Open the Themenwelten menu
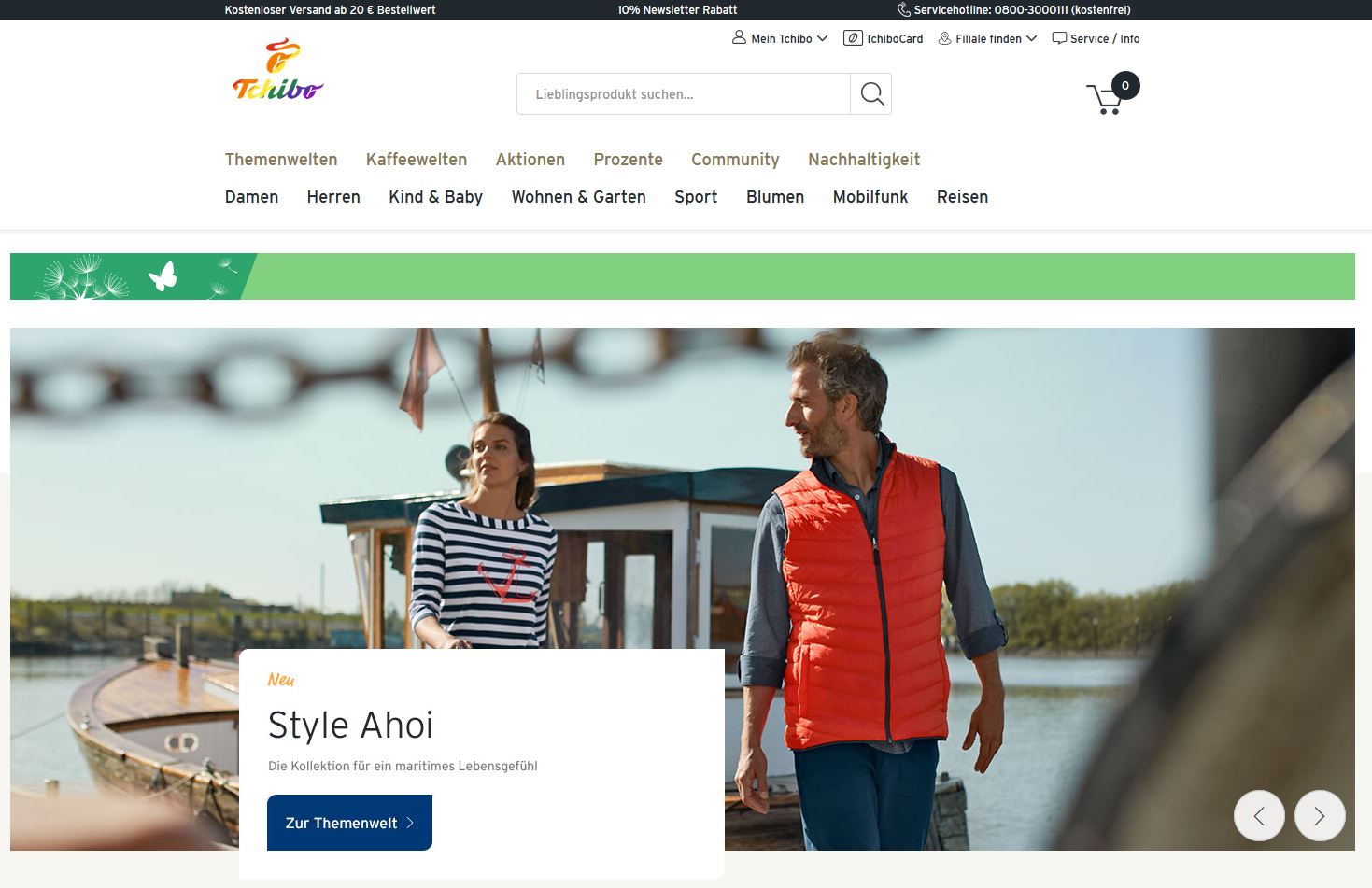This screenshot has width=1372, height=888. pyautogui.click(x=281, y=160)
